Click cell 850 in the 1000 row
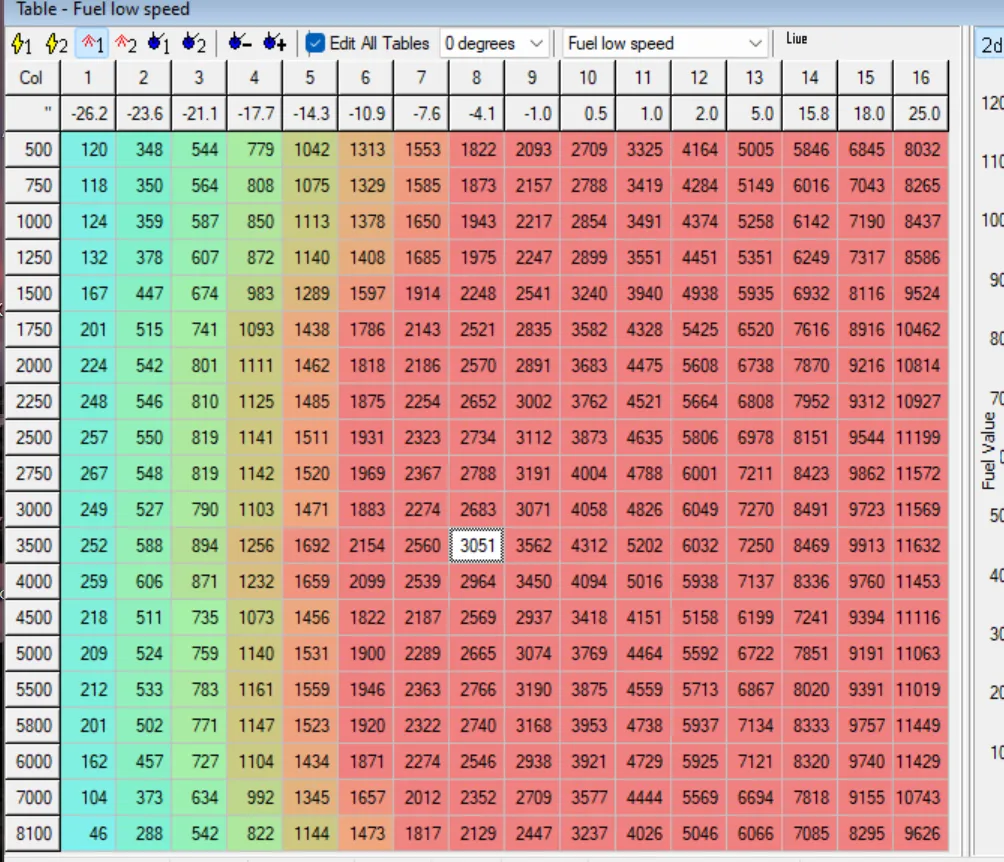The height and width of the screenshot is (862, 1004). (255, 221)
